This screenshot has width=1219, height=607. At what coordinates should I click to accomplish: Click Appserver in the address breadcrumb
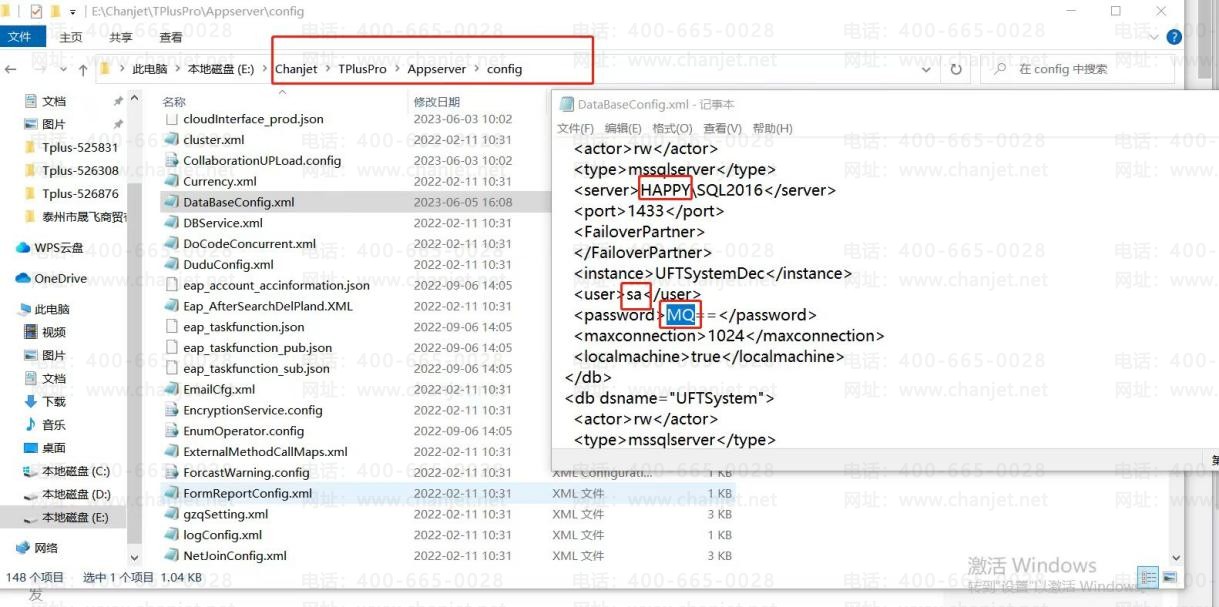(x=437, y=69)
